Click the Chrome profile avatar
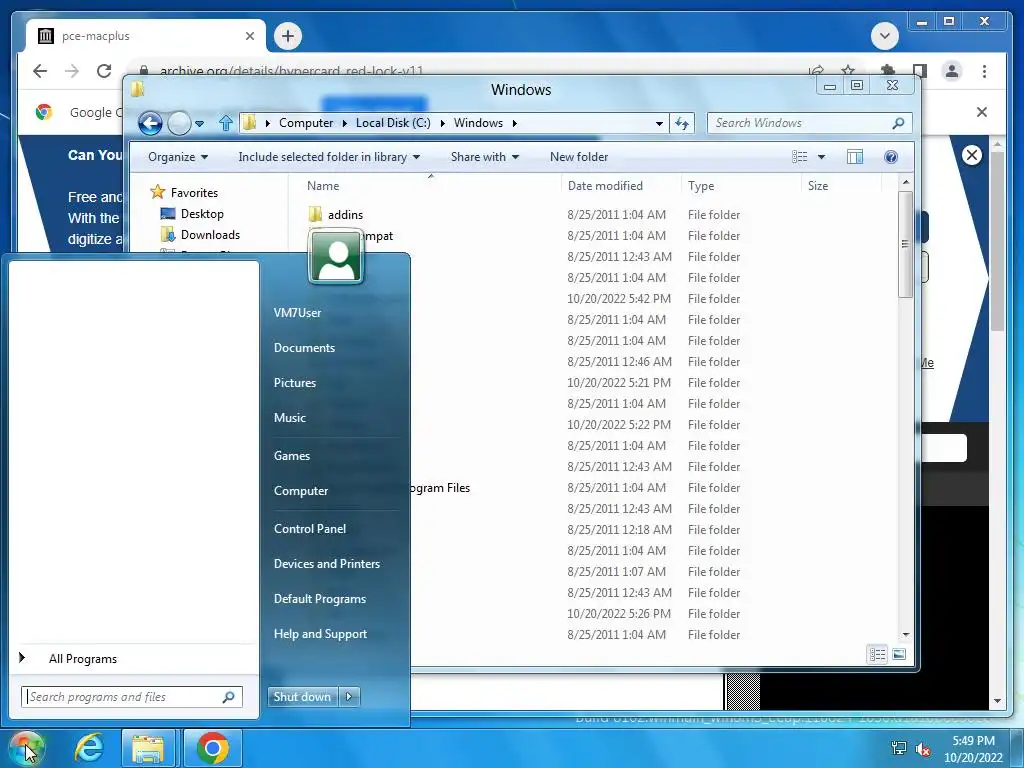The height and width of the screenshot is (768, 1024). tap(952, 71)
